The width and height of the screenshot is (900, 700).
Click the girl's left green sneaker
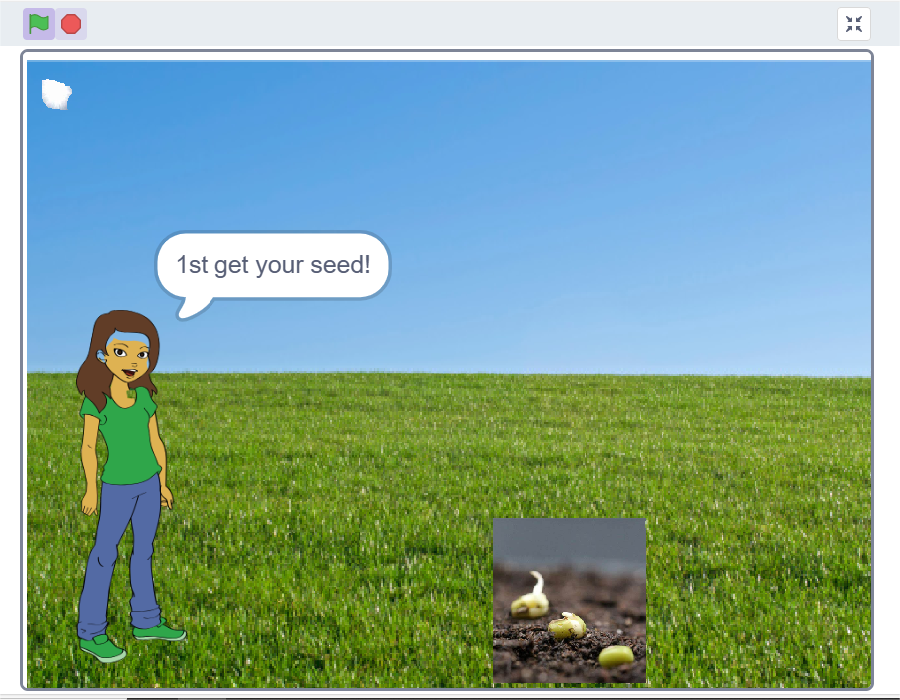(x=103, y=647)
